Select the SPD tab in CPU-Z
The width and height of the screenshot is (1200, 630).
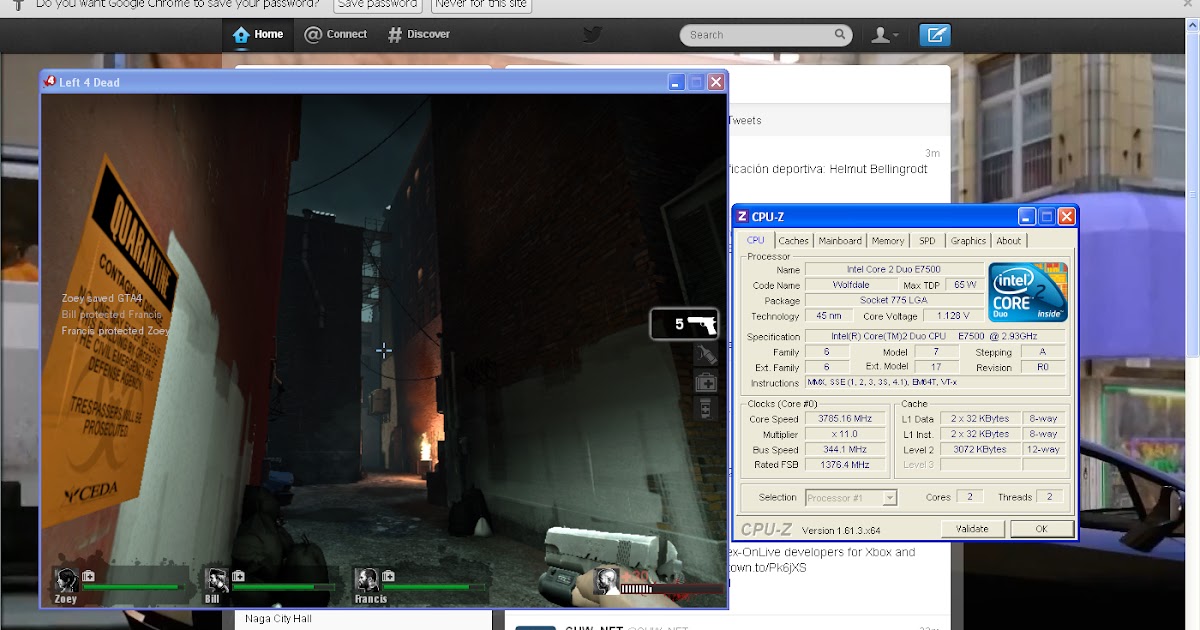pyautogui.click(x=927, y=241)
